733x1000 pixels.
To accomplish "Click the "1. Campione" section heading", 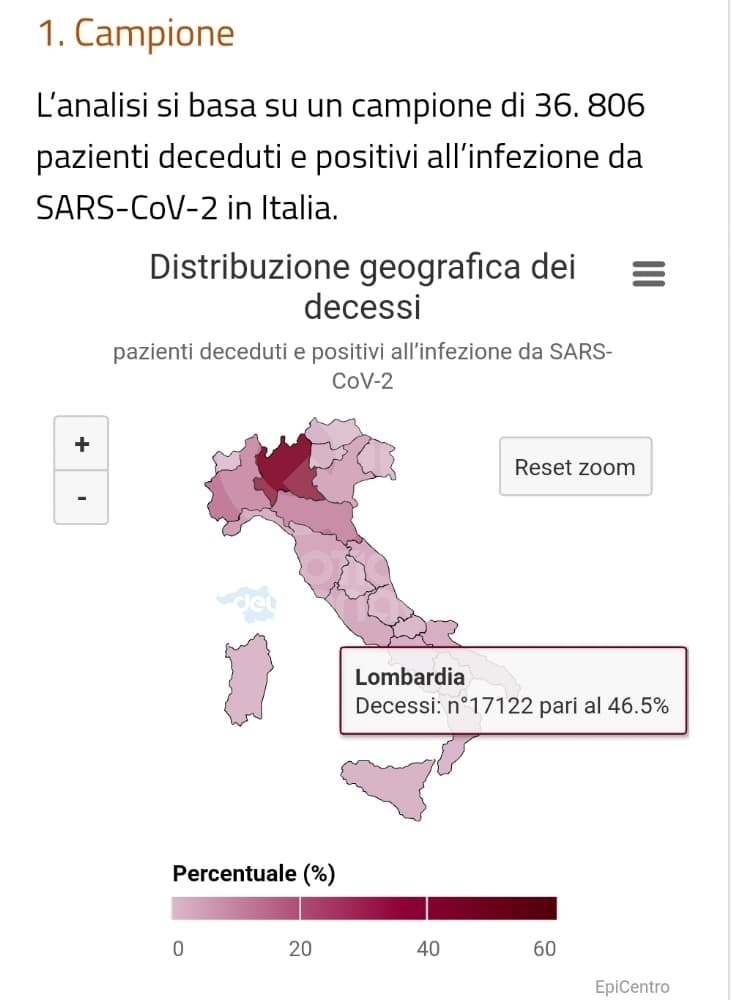I will (x=136, y=34).
